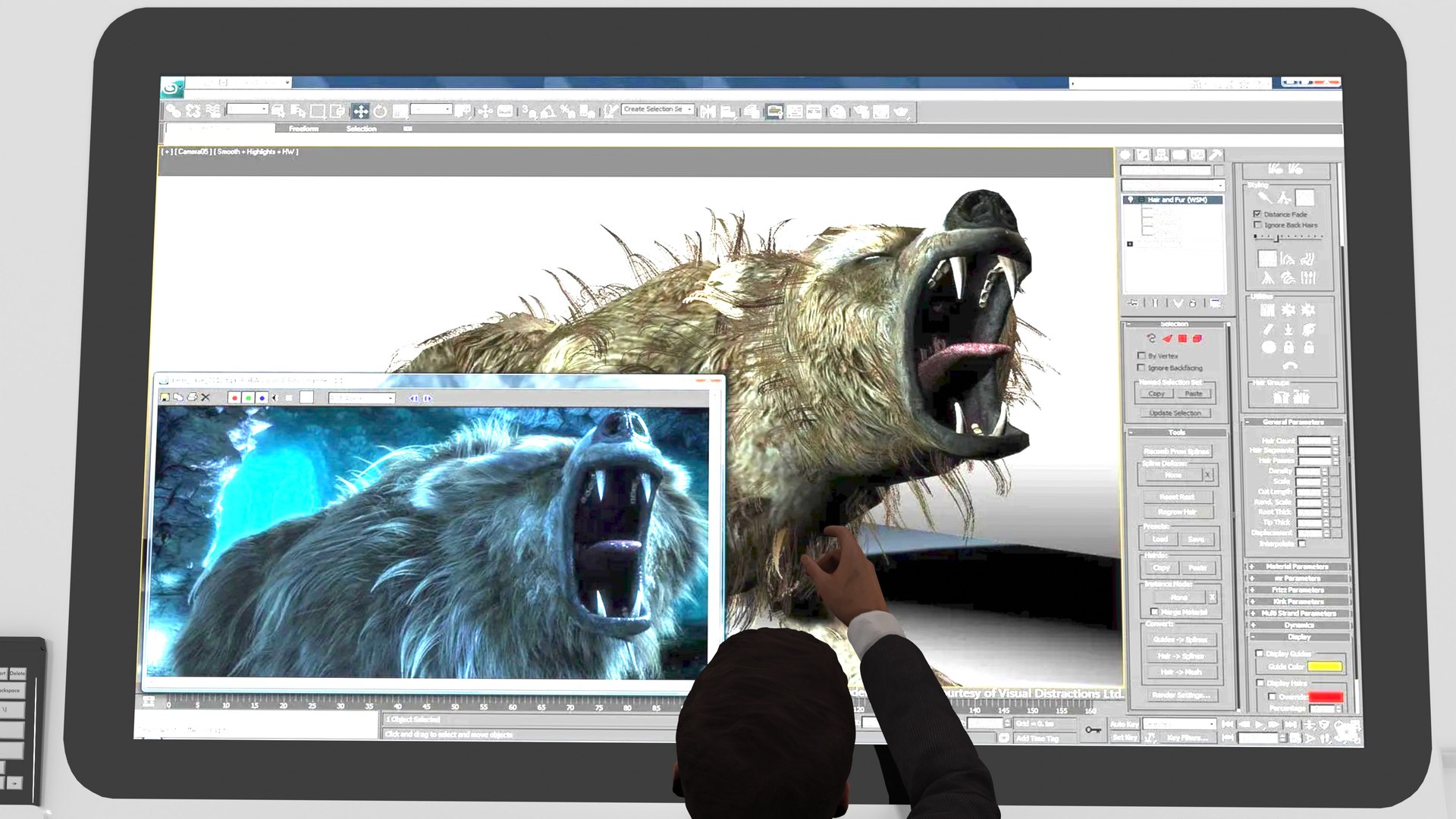Click the Recomb From Splines button

[1177, 451]
